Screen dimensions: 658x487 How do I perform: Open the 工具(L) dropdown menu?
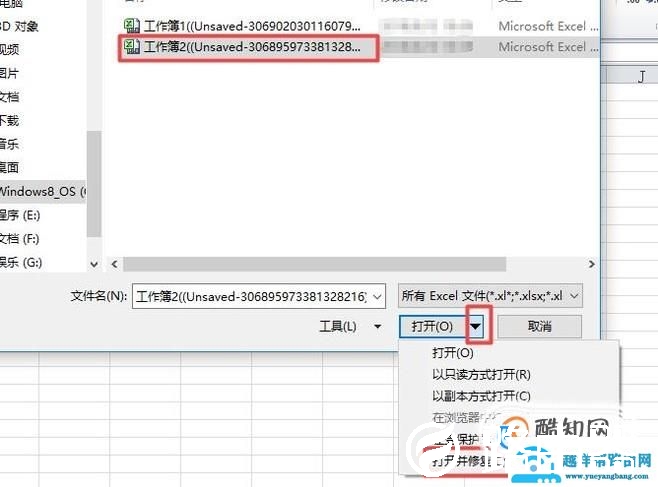click(x=350, y=326)
